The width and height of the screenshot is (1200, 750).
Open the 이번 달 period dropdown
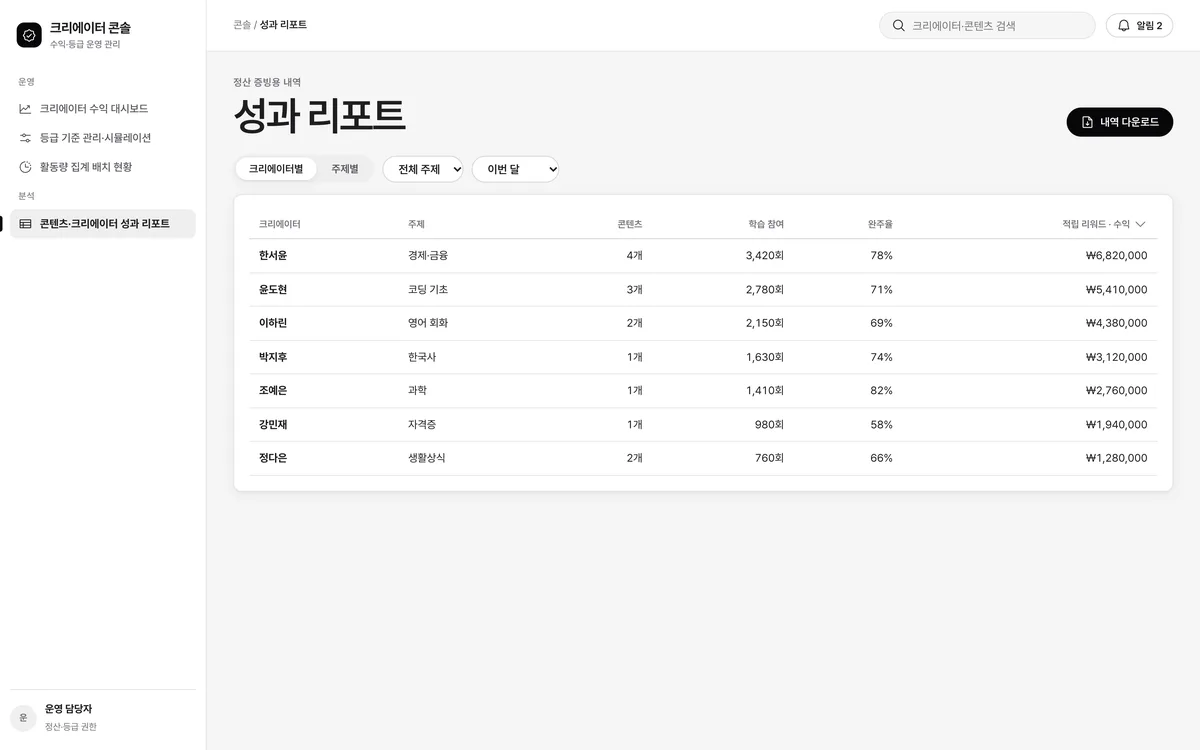(x=515, y=169)
